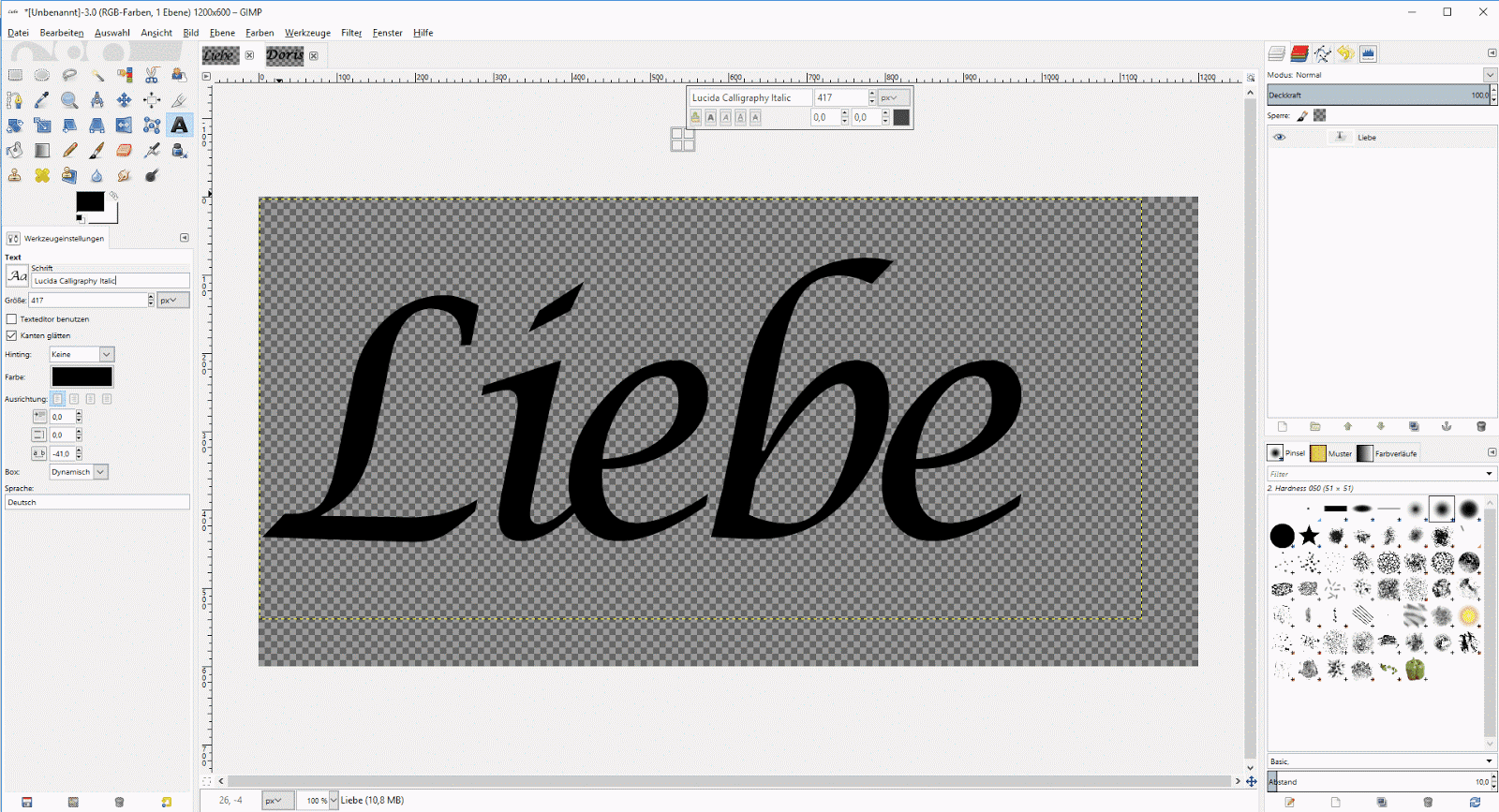Open the Hinting dropdown showing Keine
Image resolution: width=1499 pixels, height=812 pixels.
pyautogui.click(x=106, y=354)
